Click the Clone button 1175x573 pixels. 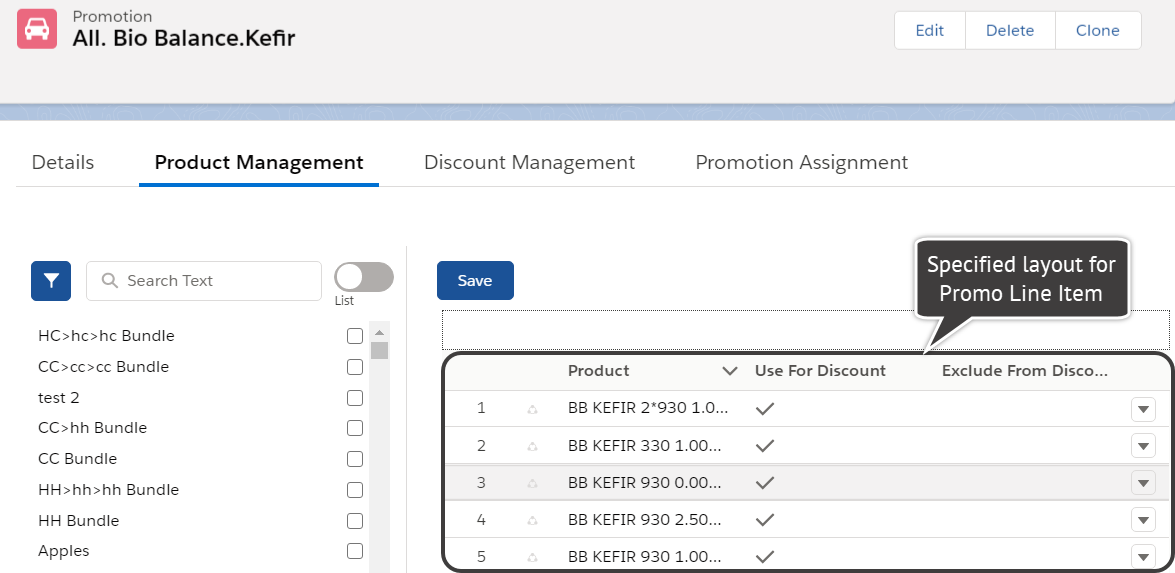point(1098,31)
